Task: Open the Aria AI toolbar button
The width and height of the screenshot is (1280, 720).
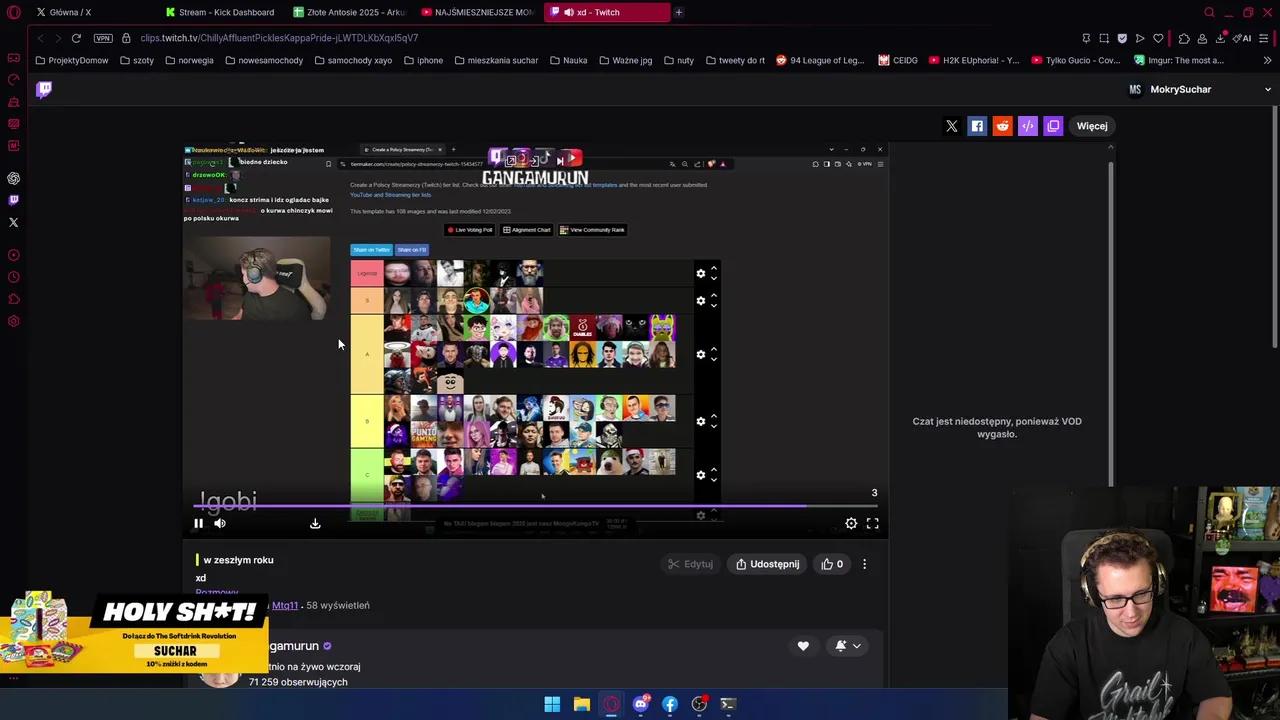Action: [x=1244, y=38]
